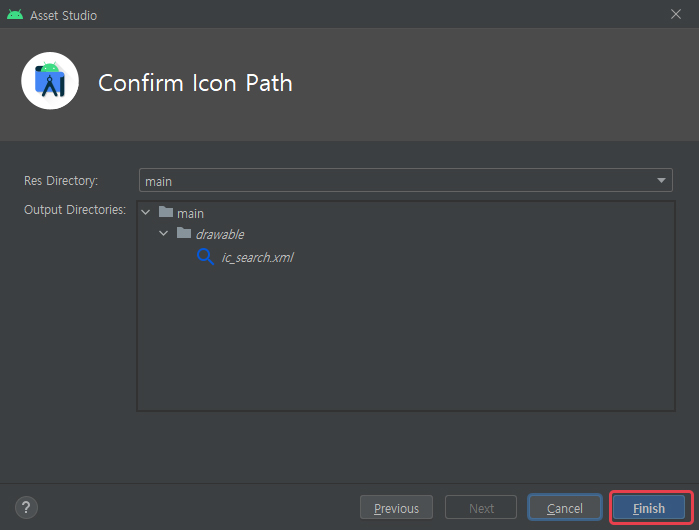Click the Confirm Icon Path heading

click(x=195, y=83)
